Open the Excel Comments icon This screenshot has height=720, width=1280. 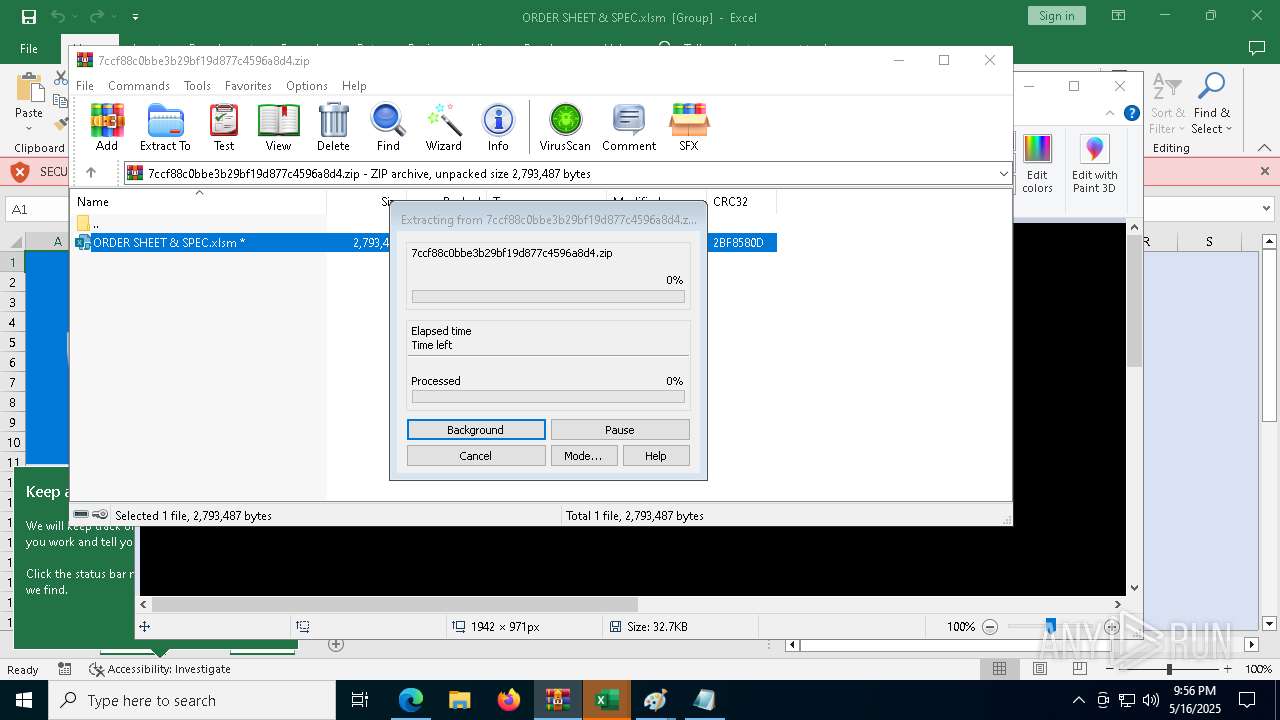tap(1257, 48)
